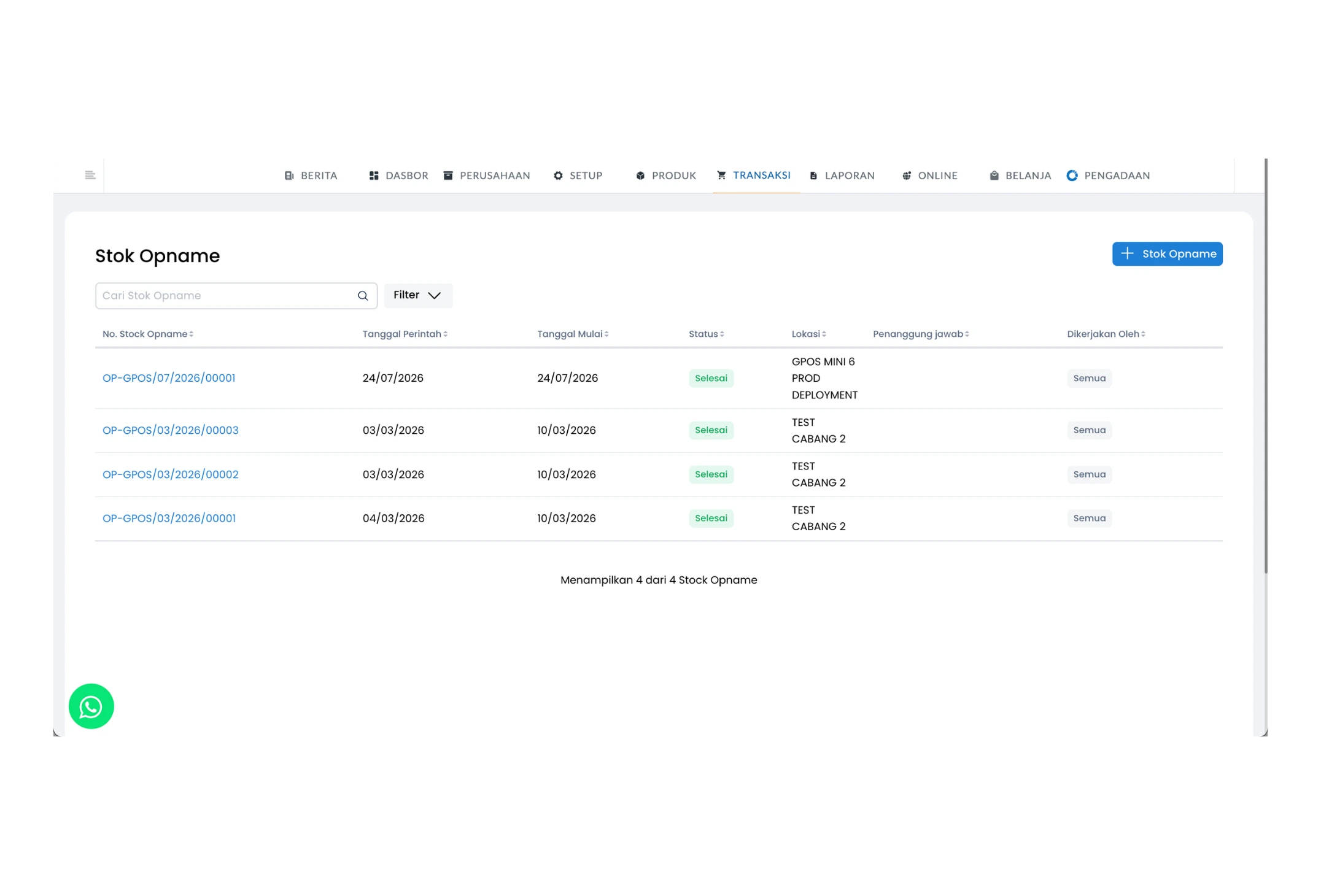Image resolution: width=1321 pixels, height=896 pixels.
Task: Toggle the hamburger sidebar menu icon
Action: point(90,176)
